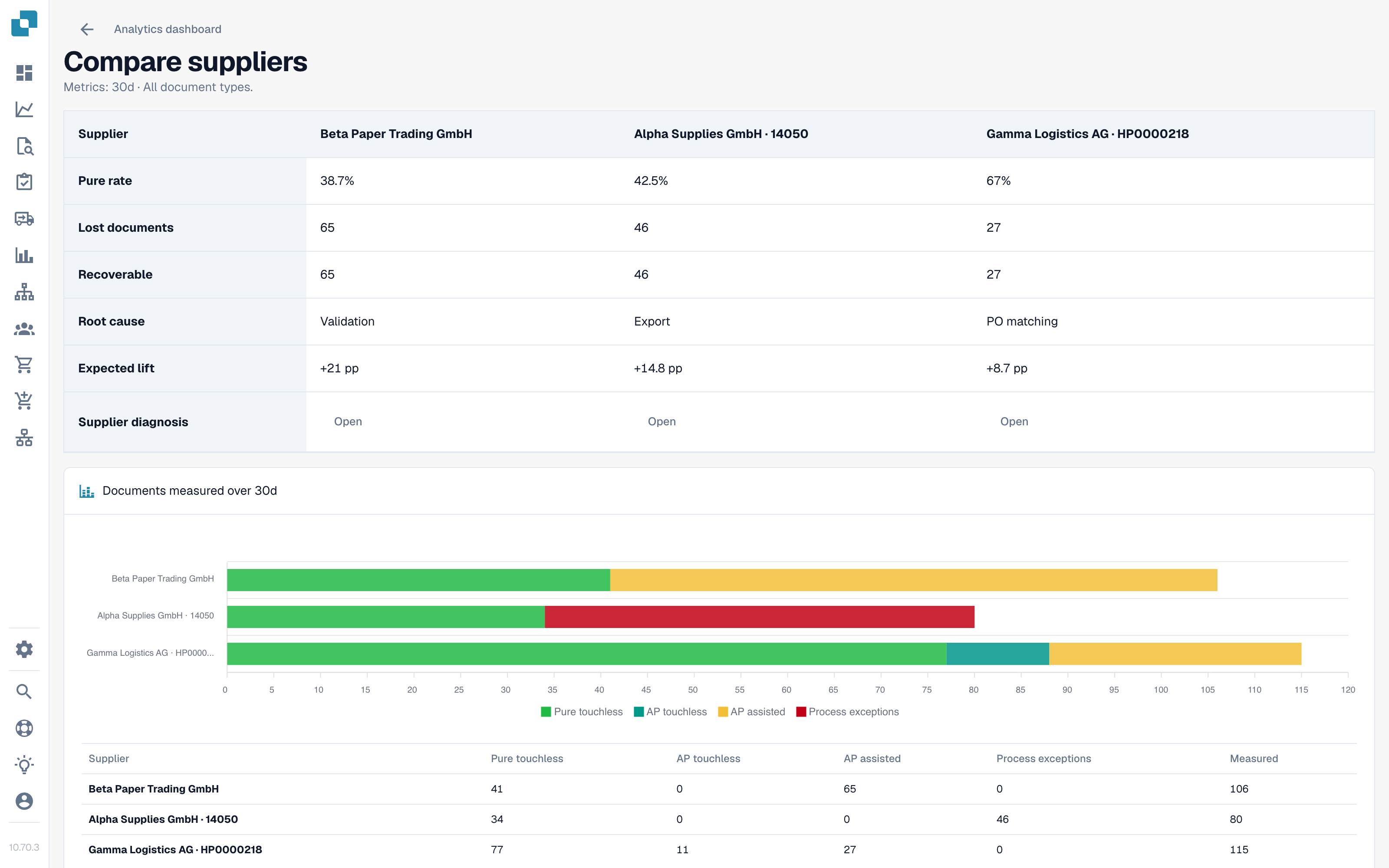Open the lightbulb ideas icon
Viewport: 1389px width, 868px height.
coord(24,765)
